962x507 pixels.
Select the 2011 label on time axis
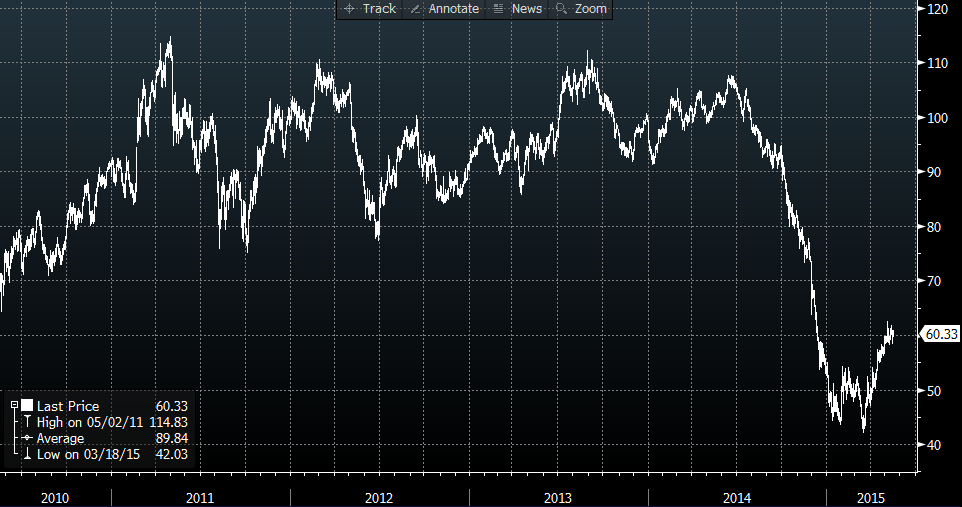pos(200,497)
